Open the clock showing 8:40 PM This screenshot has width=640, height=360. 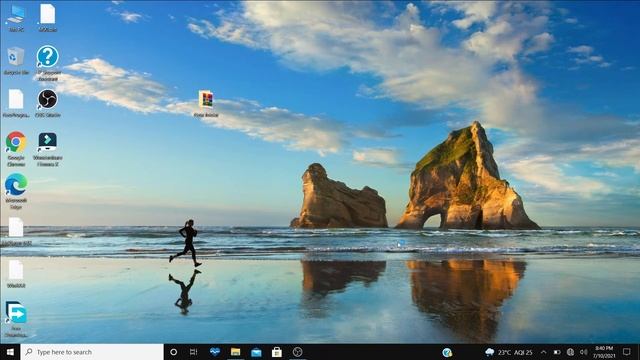pyautogui.click(x=604, y=352)
